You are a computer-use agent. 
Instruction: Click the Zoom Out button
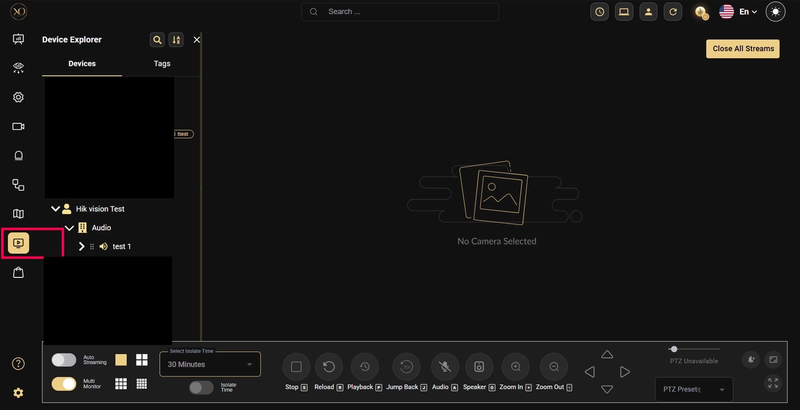(x=554, y=367)
